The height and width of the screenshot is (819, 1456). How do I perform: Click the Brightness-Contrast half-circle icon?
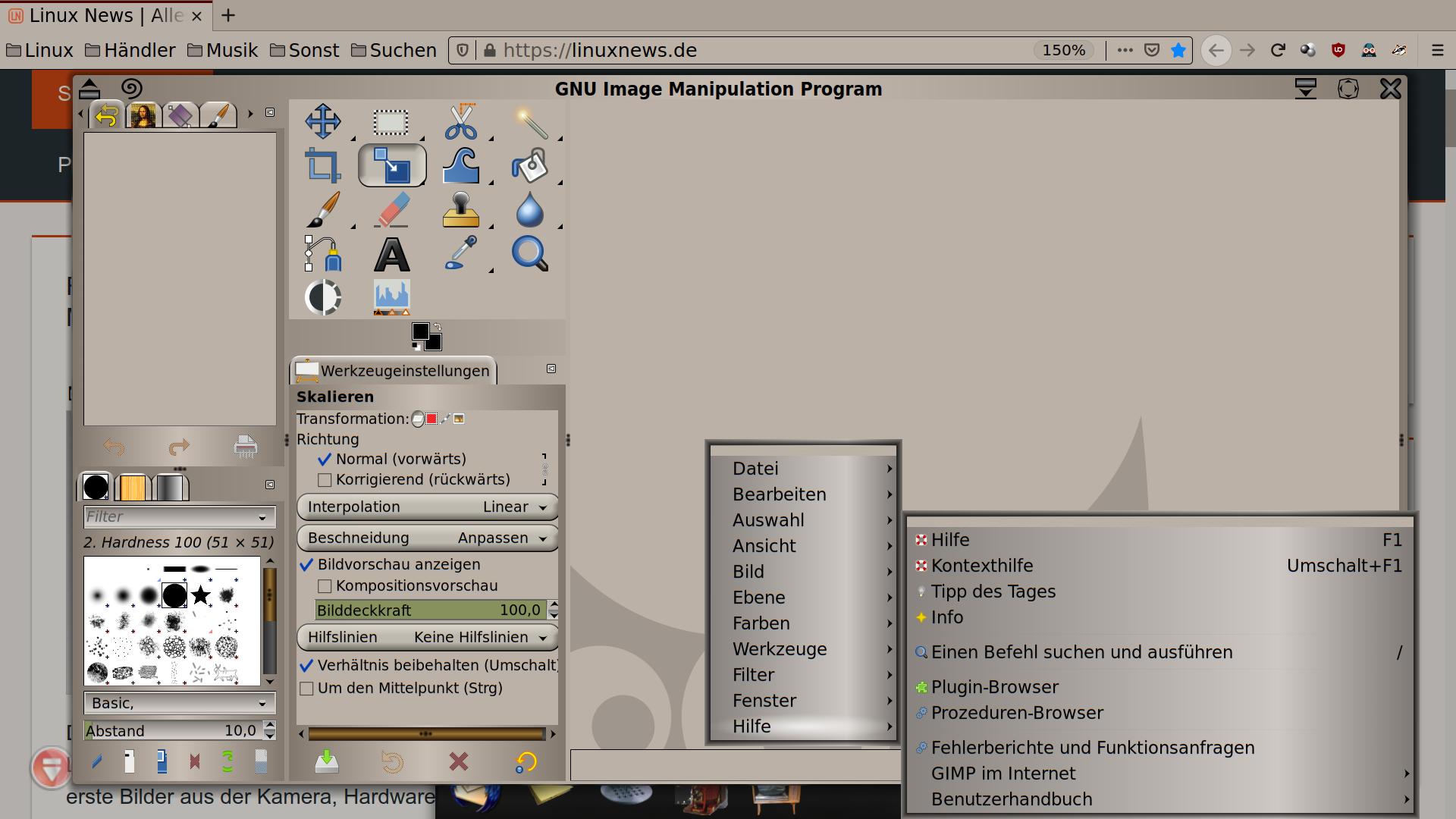coord(322,297)
